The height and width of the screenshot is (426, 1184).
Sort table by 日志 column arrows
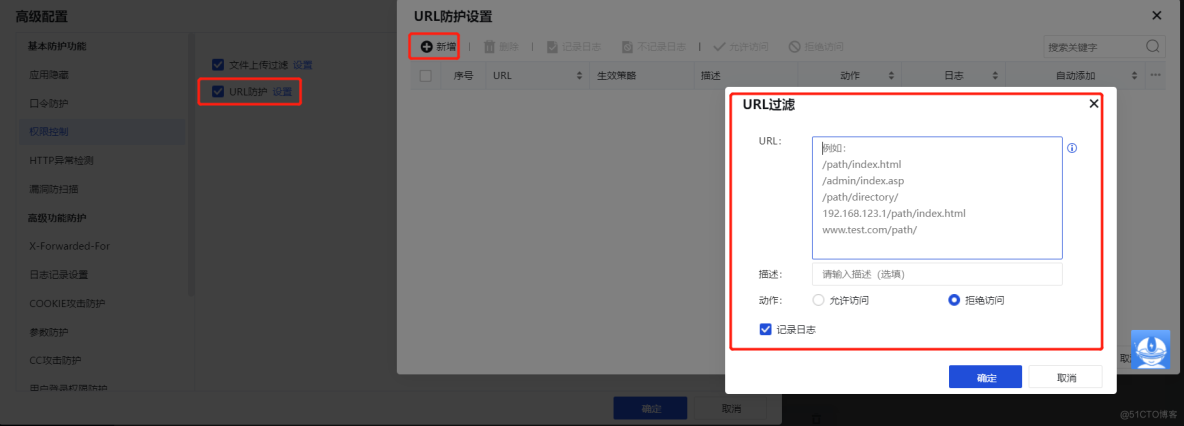[995, 76]
